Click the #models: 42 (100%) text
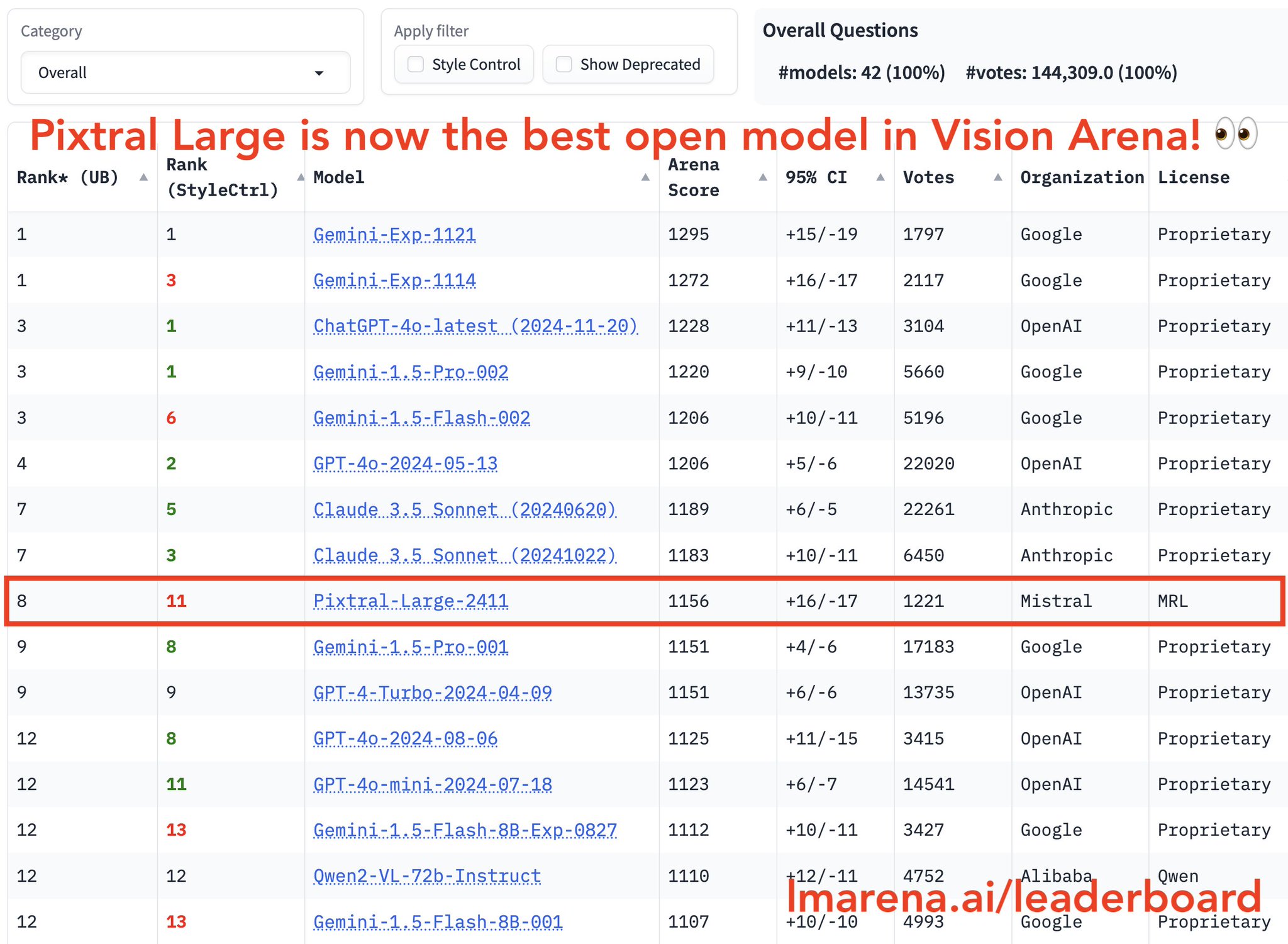 tap(862, 73)
